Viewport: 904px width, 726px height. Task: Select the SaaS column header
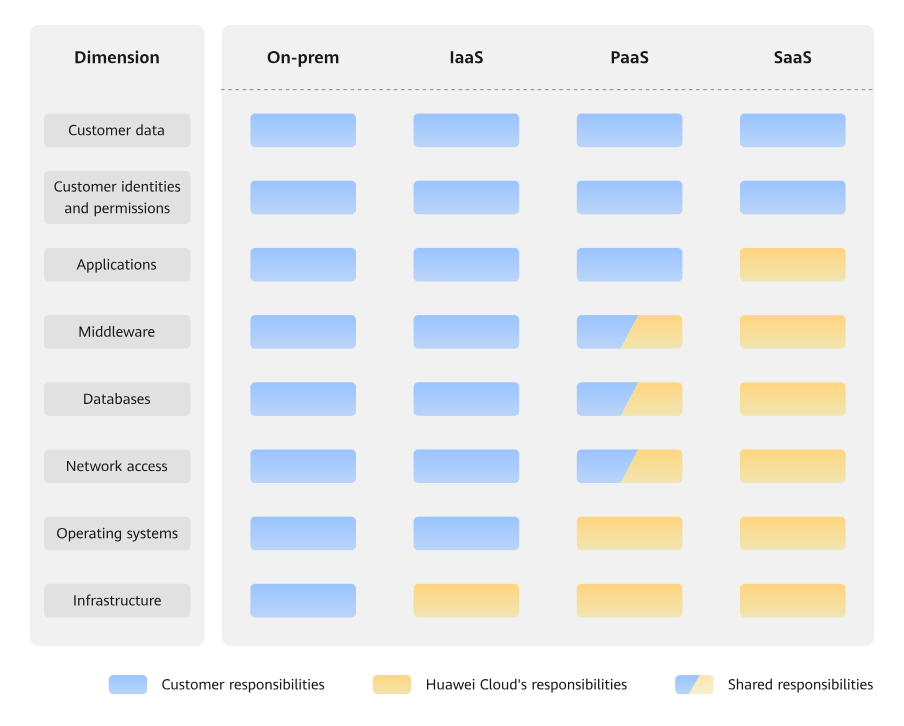[792, 57]
